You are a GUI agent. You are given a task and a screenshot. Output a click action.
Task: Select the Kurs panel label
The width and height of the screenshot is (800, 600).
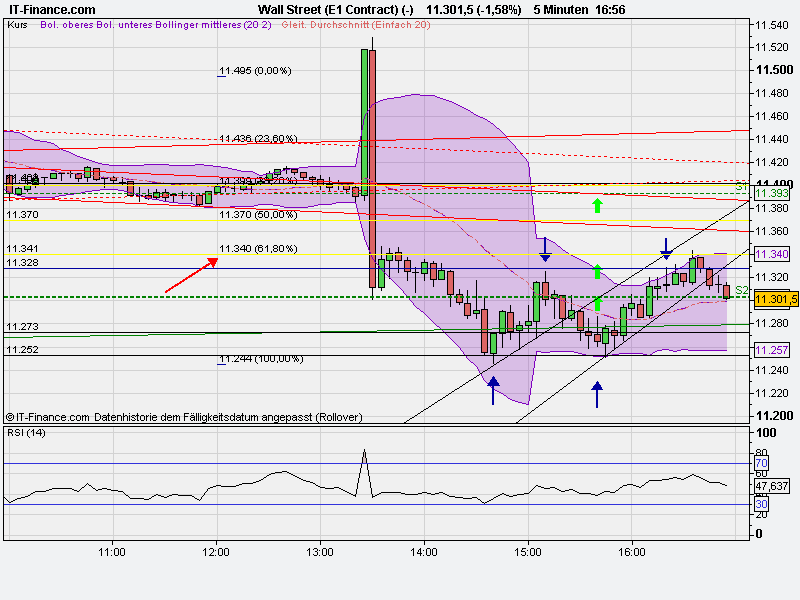coord(17,28)
